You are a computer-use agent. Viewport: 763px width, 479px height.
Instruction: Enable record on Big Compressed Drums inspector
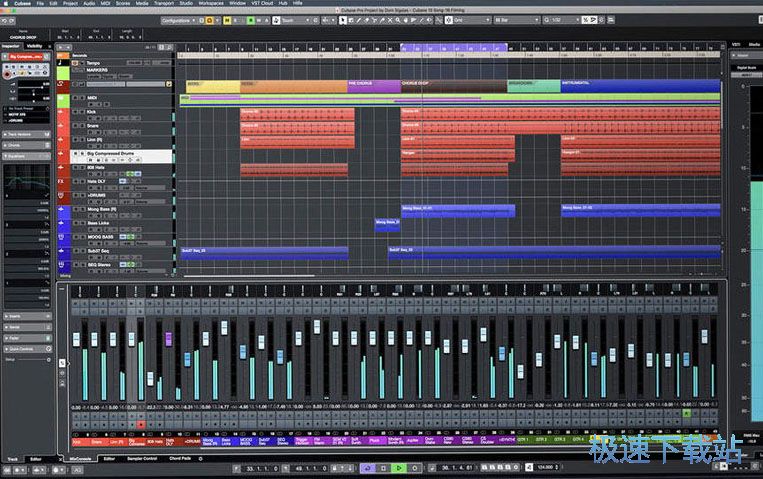pyautogui.click(x=7, y=74)
